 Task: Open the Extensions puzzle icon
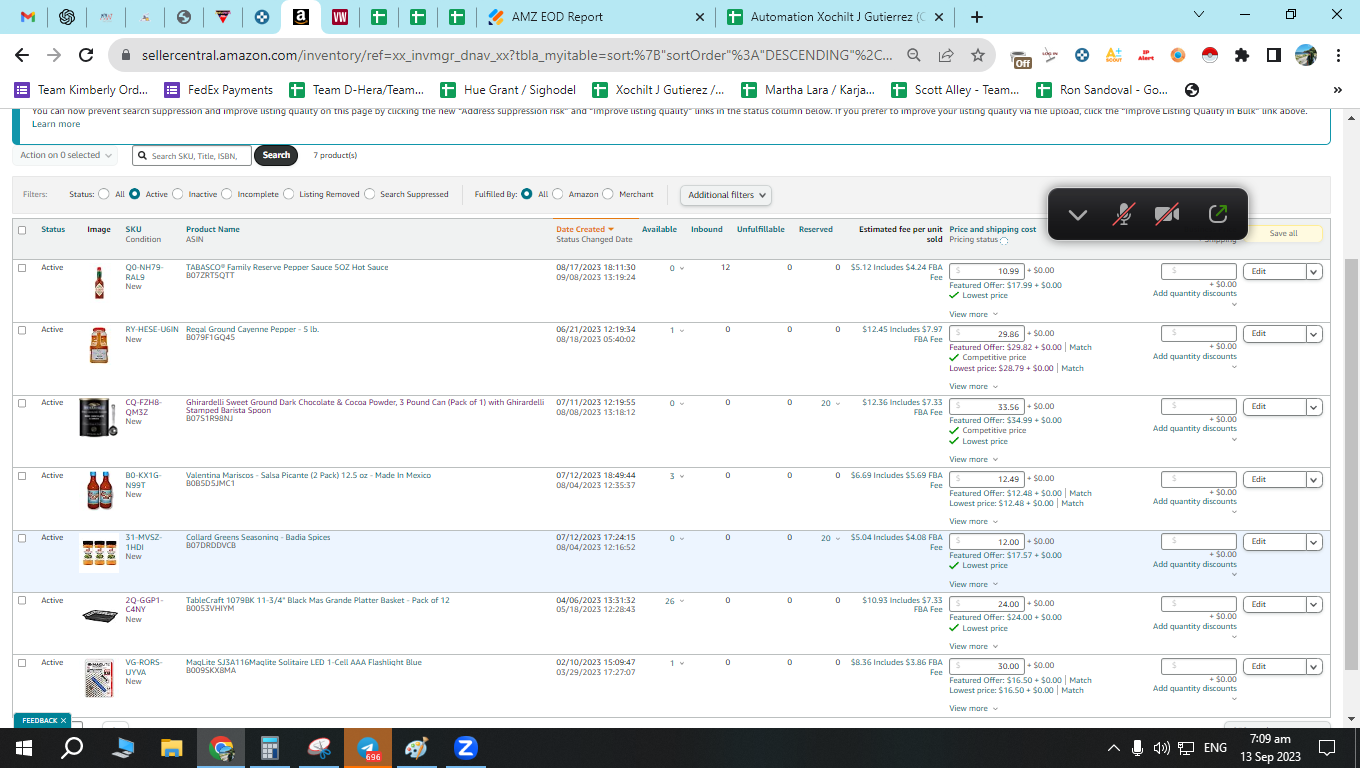point(1242,56)
